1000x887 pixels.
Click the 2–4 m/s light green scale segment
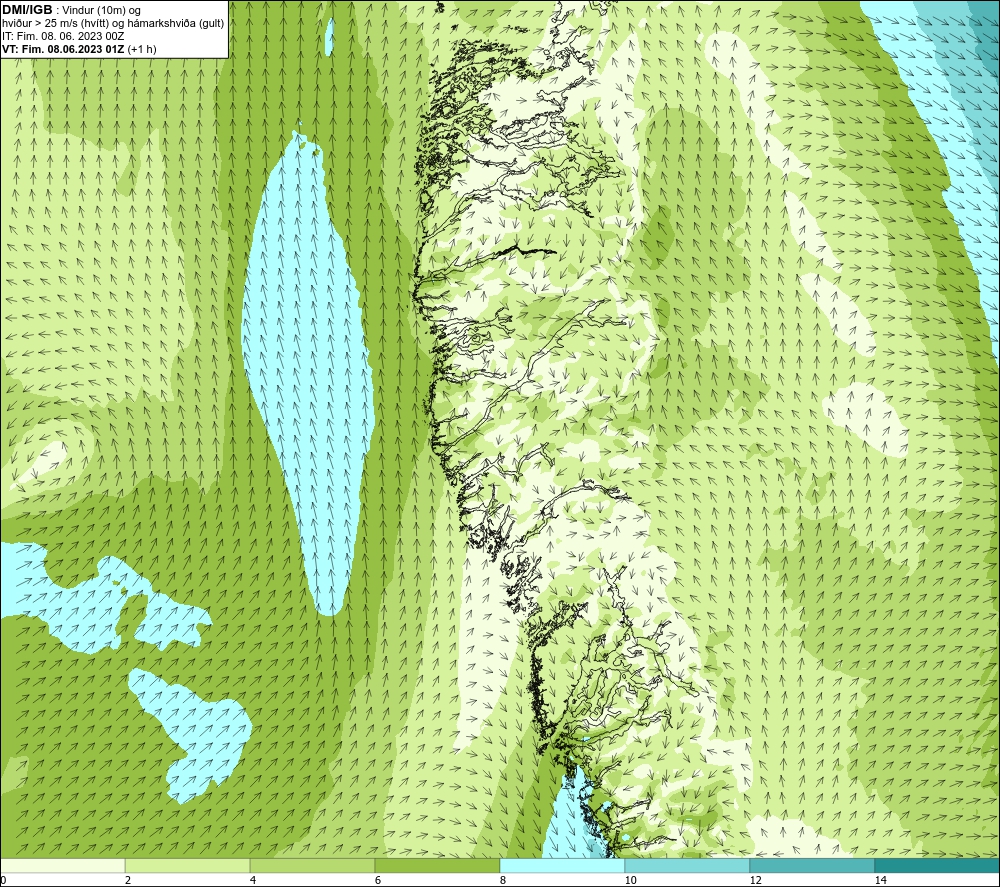188,865
